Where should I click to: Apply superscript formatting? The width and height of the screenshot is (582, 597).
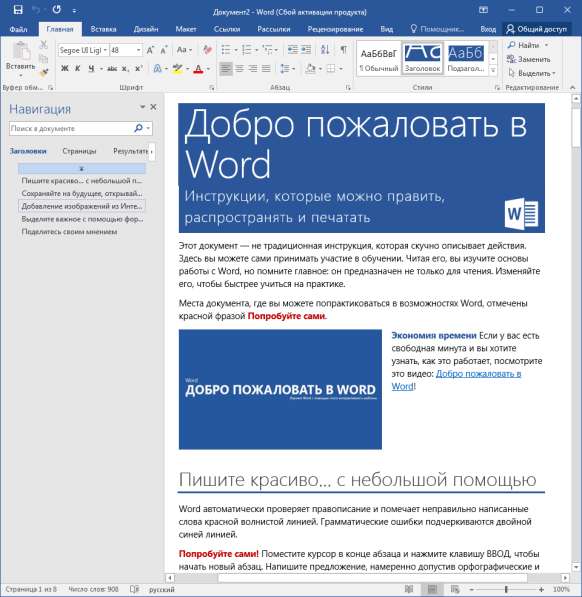coord(139,69)
